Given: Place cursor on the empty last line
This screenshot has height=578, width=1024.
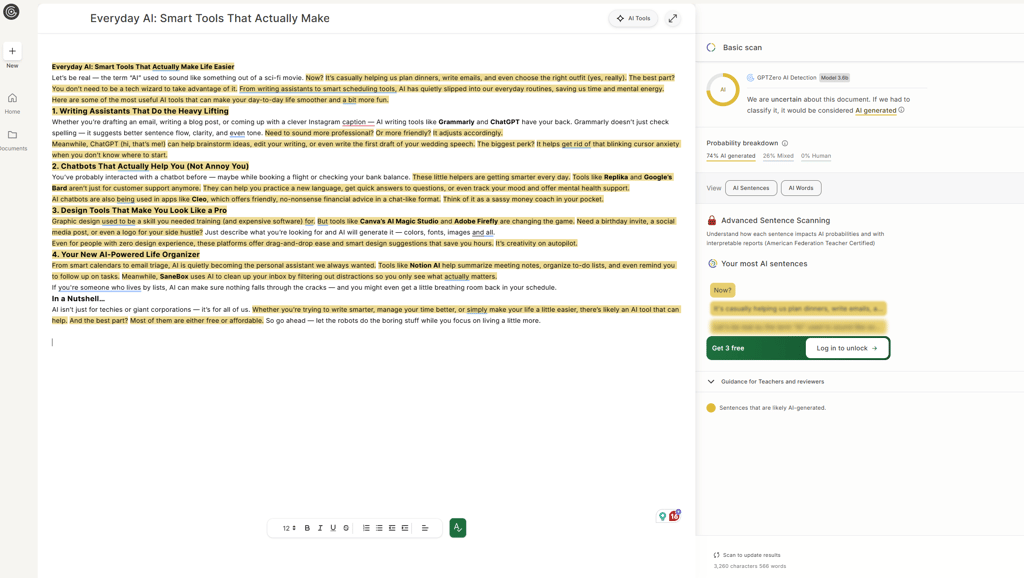Looking at the screenshot, I should coord(52,342).
